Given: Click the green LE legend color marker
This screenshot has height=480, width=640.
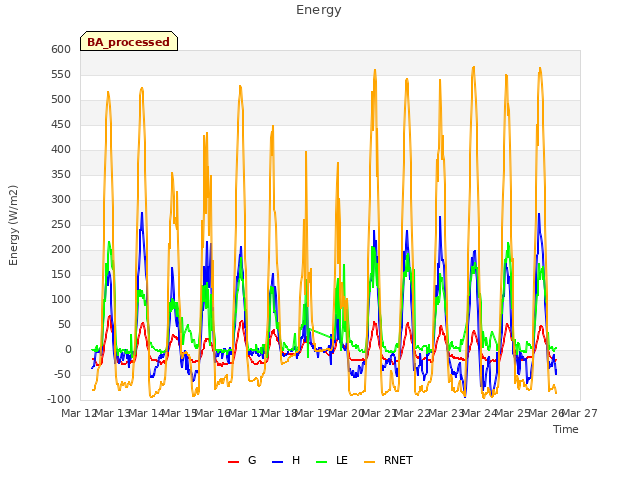Looking at the screenshot, I should [322, 462].
